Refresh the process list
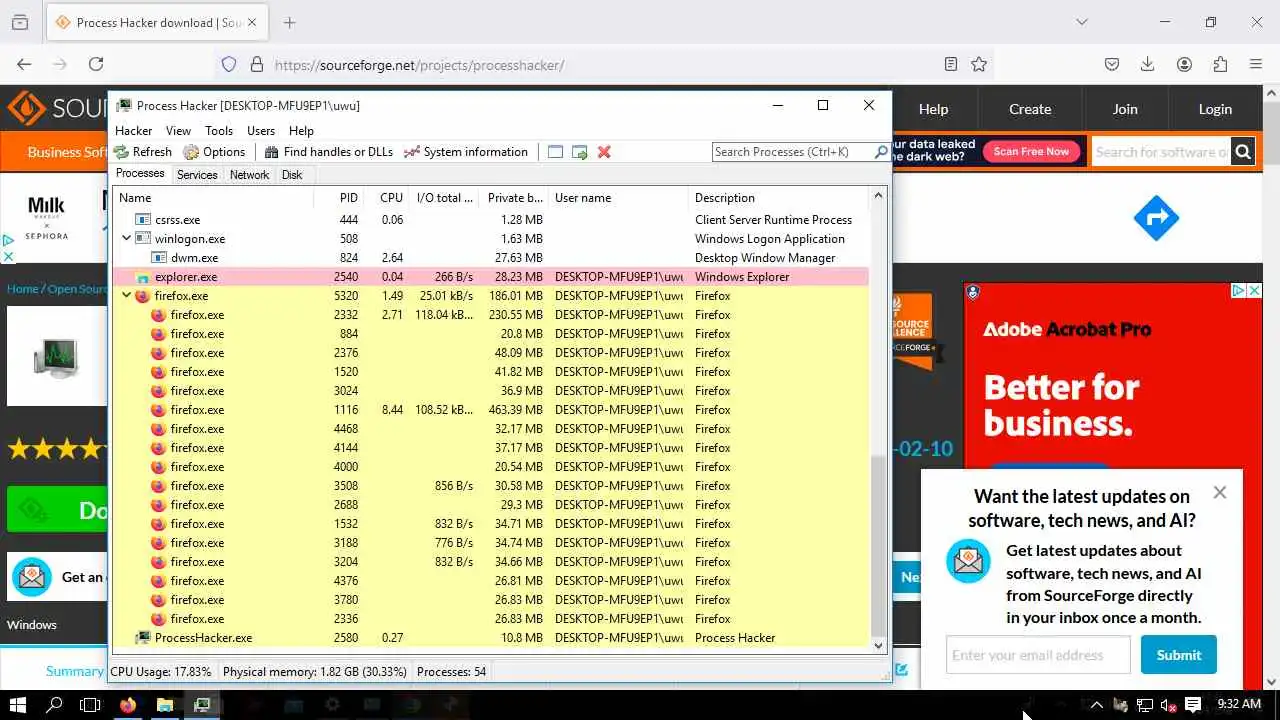The width and height of the screenshot is (1280, 720). [x=143, y=152]
